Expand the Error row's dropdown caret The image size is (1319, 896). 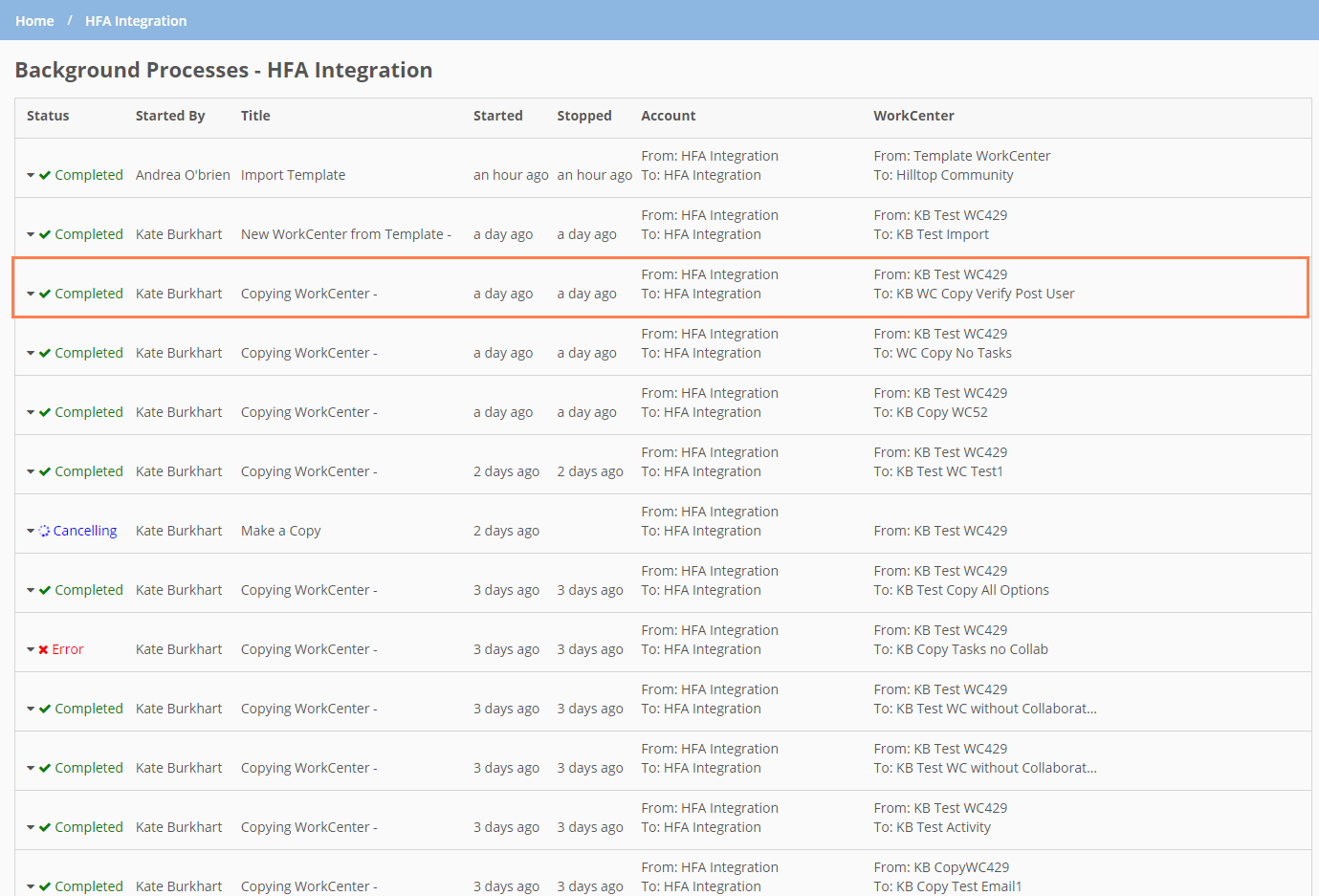(x=31, y=650)
